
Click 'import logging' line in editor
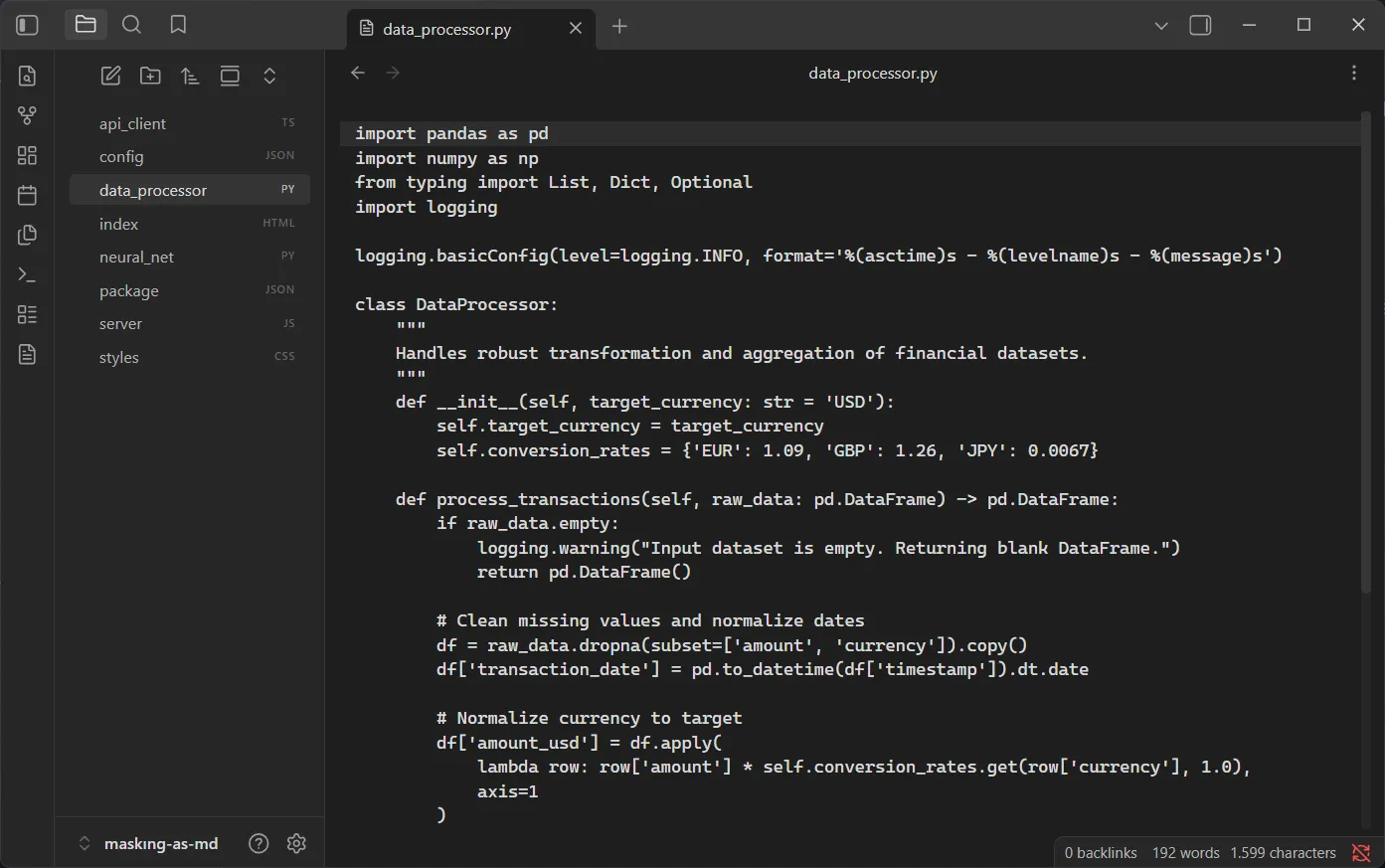click(426, 207)
